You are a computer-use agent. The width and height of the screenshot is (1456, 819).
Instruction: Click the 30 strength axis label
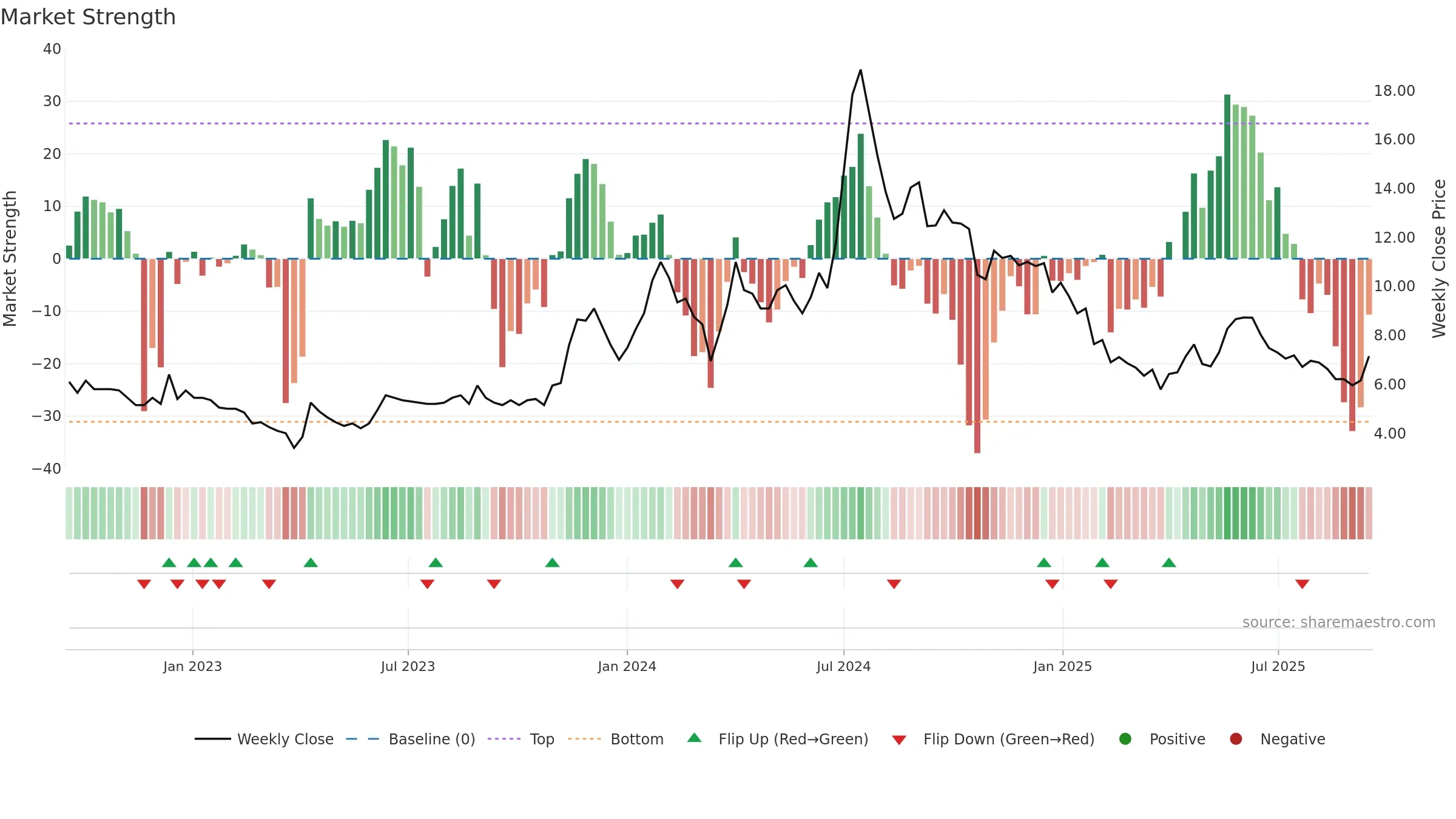click(52, 101)
